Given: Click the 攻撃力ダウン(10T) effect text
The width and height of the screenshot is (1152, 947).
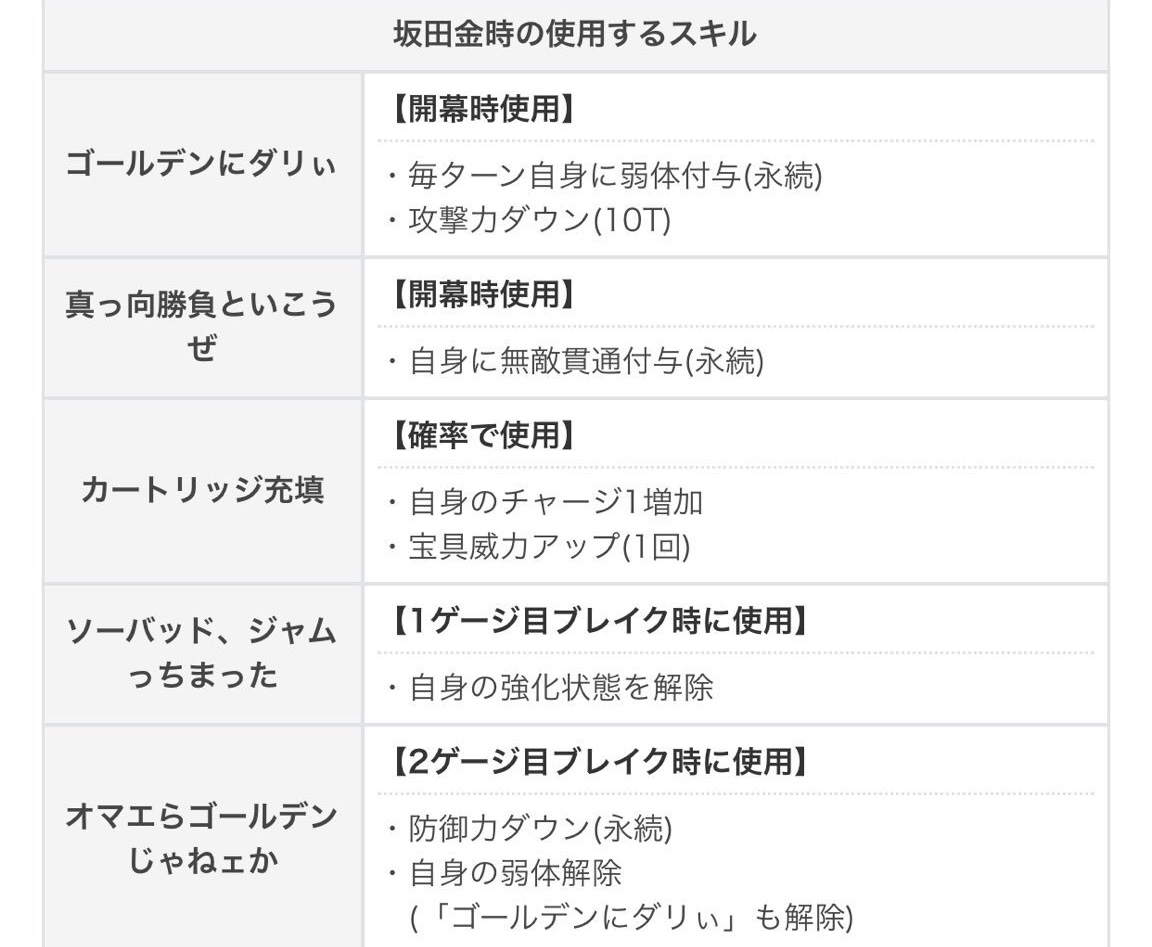Looking at the screenshot, I should (529, 220).
